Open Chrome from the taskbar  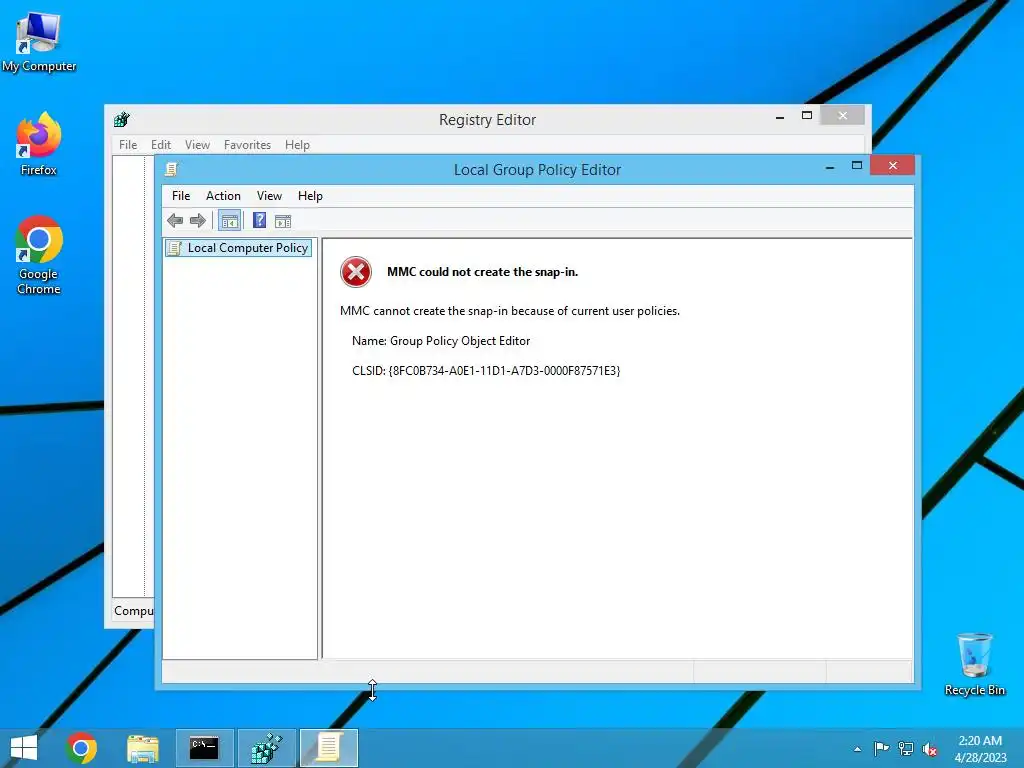coord(81,748)
